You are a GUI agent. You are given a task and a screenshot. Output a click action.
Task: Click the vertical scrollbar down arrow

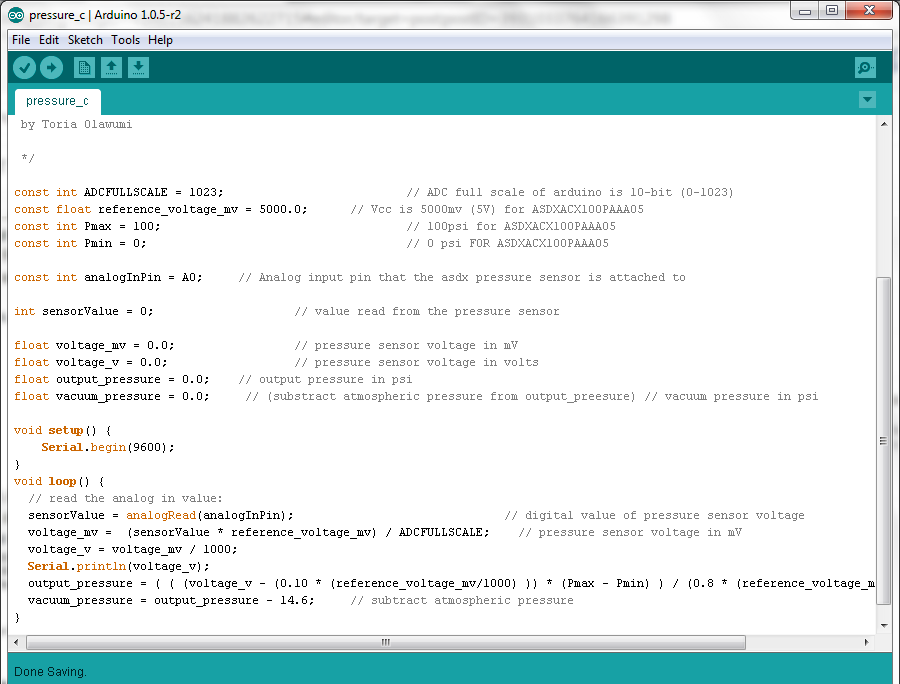coord(883,624)
